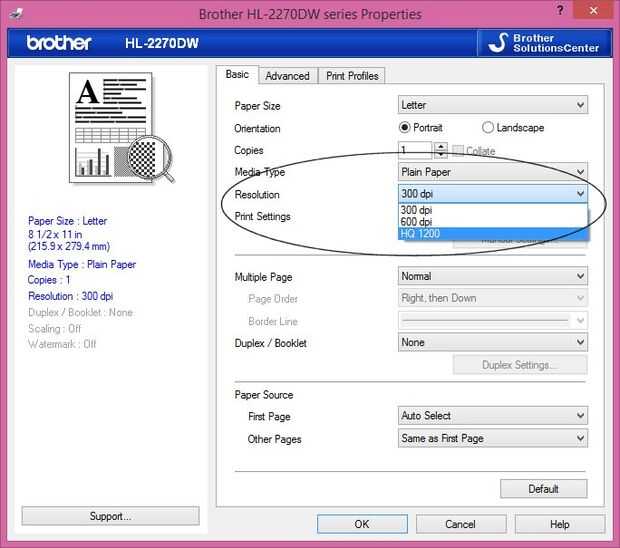The height and width of the screenshot is (548, 620).
Task: Open the First Page paper source dropdown
Action: click(x=493, y=416)
